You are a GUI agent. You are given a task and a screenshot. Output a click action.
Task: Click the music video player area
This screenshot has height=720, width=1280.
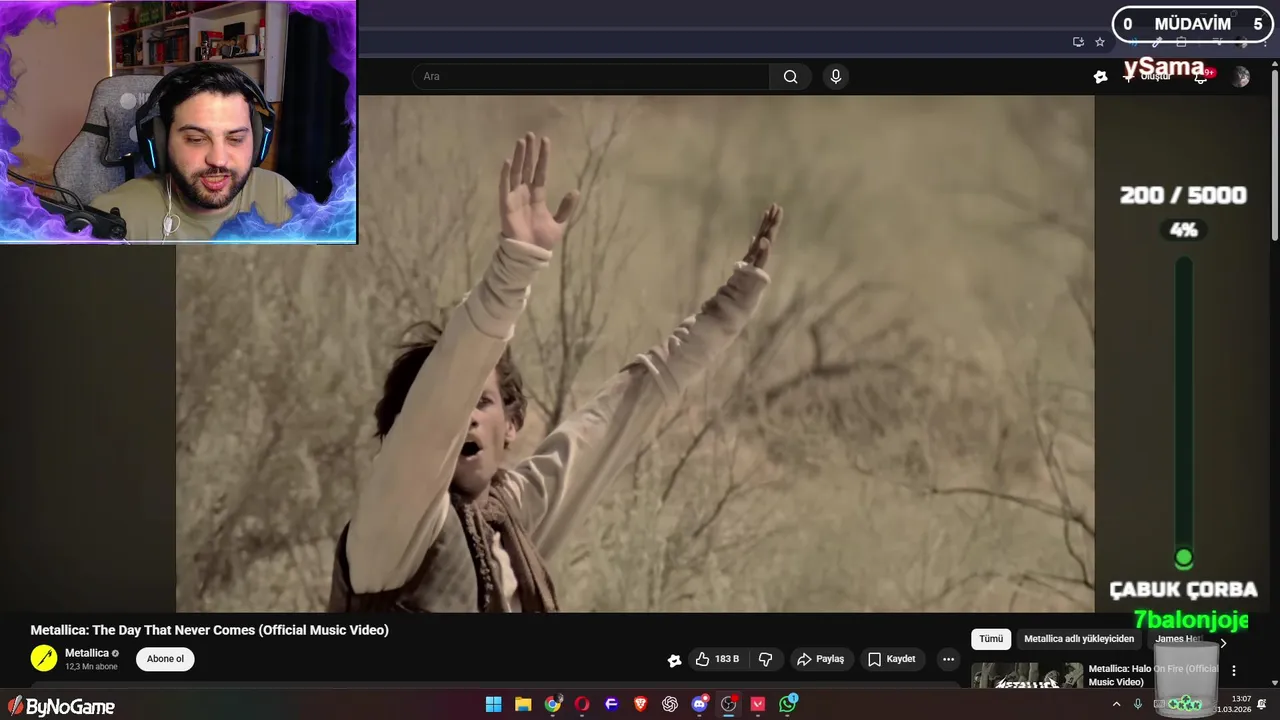(635, 353)
